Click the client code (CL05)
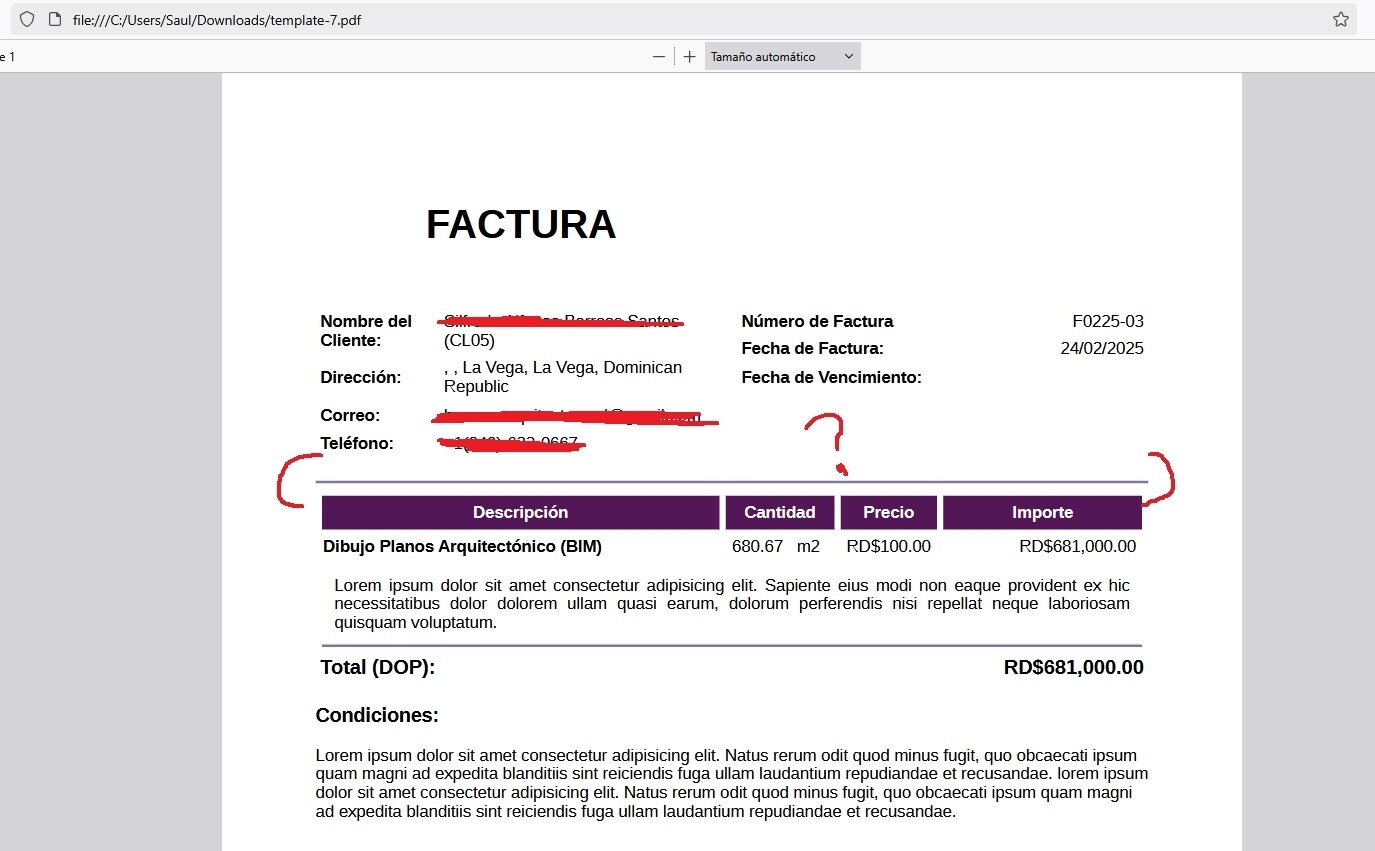Image resolution: width=1375 pixels, height=851 pixels. coord(469,340)
